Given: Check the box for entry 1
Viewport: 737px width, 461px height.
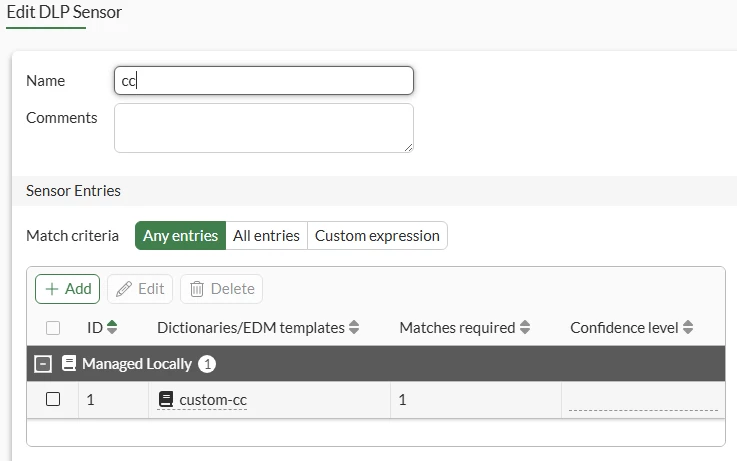Looking at the screenshot, I should pyautogui.click(x=53, y=399).
